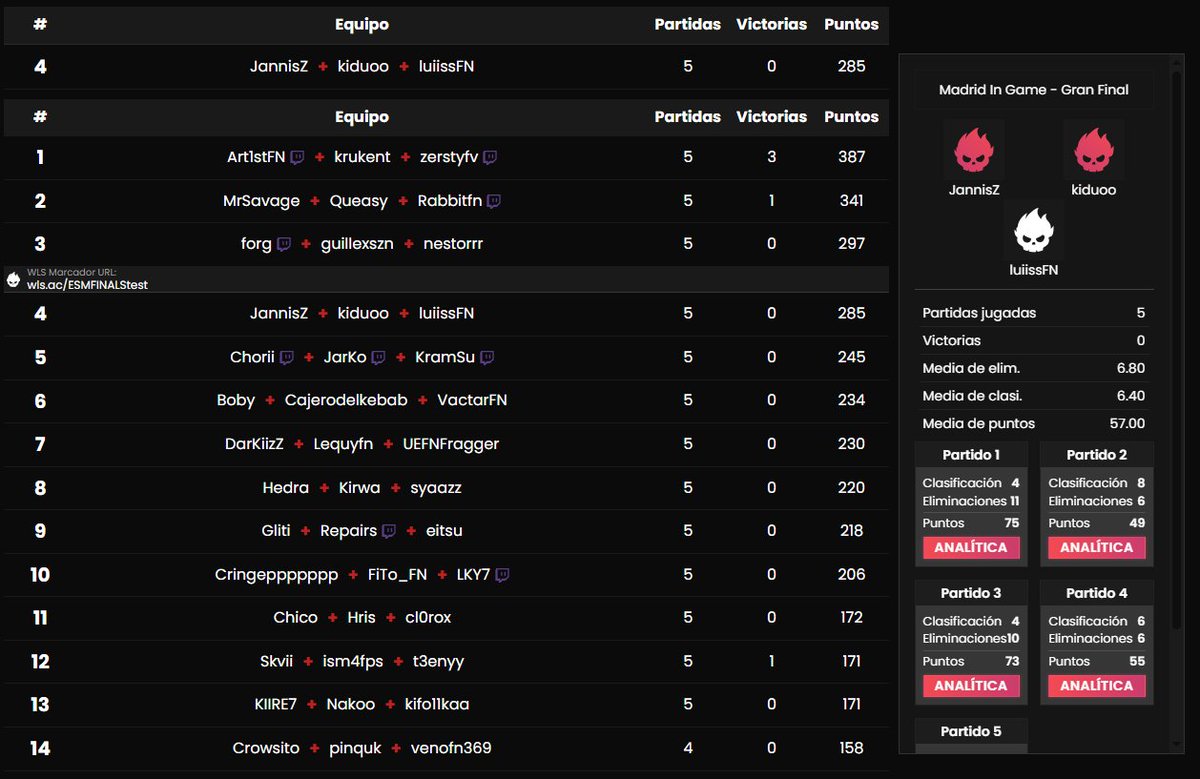Click the 341 points value for rank 2

tap(852, 201)
